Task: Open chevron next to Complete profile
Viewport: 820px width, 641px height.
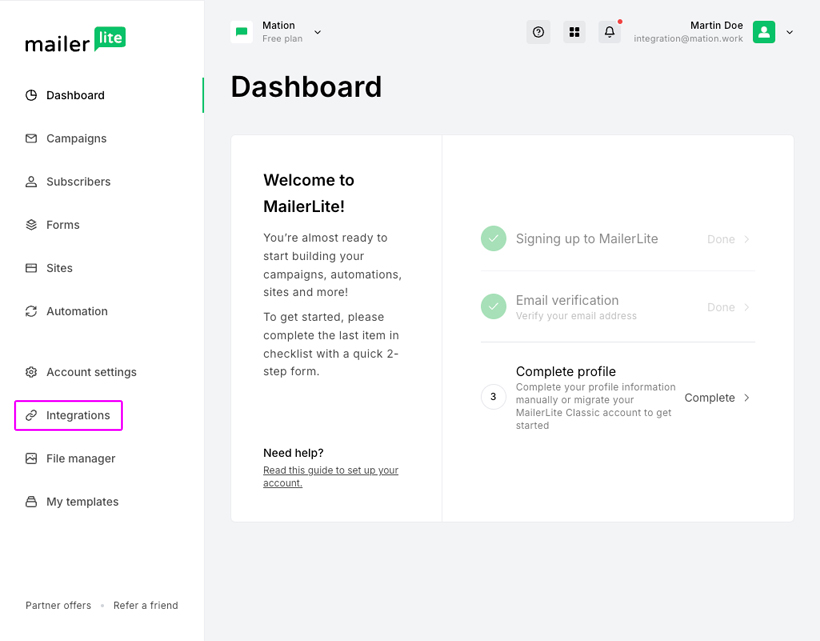Action: coord(747,397)
